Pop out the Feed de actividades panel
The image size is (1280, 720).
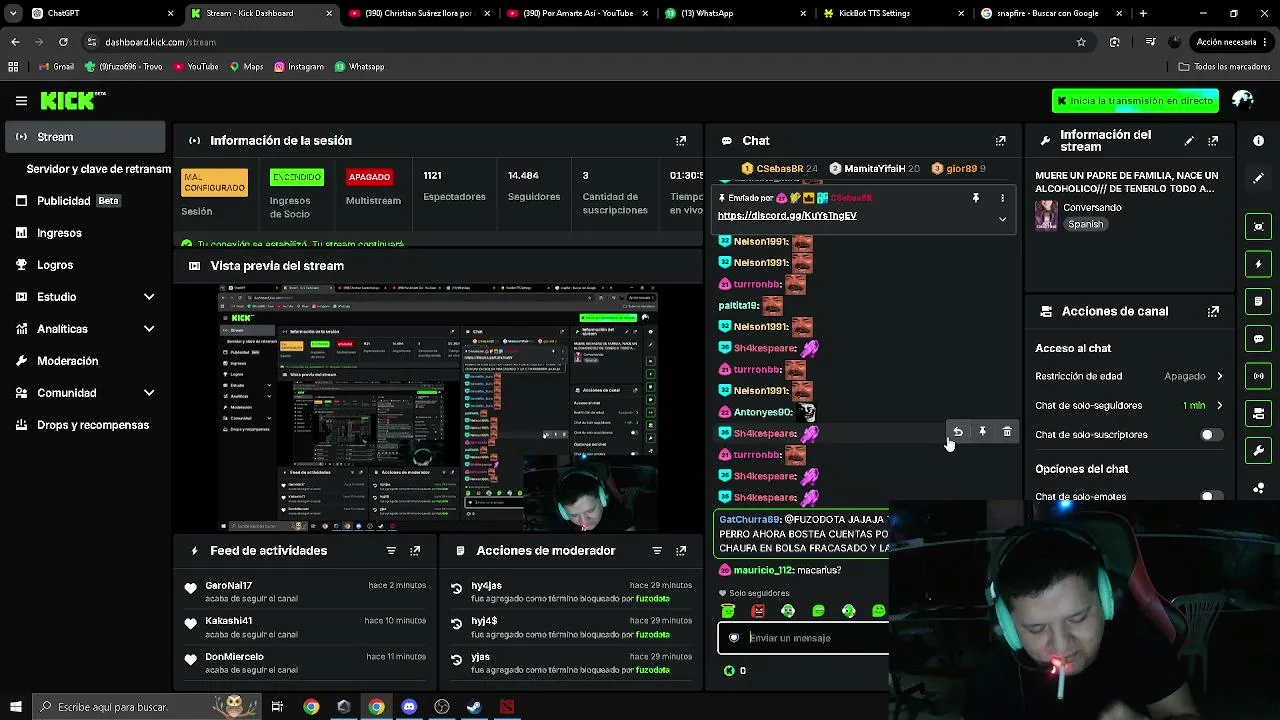(415, 551)
